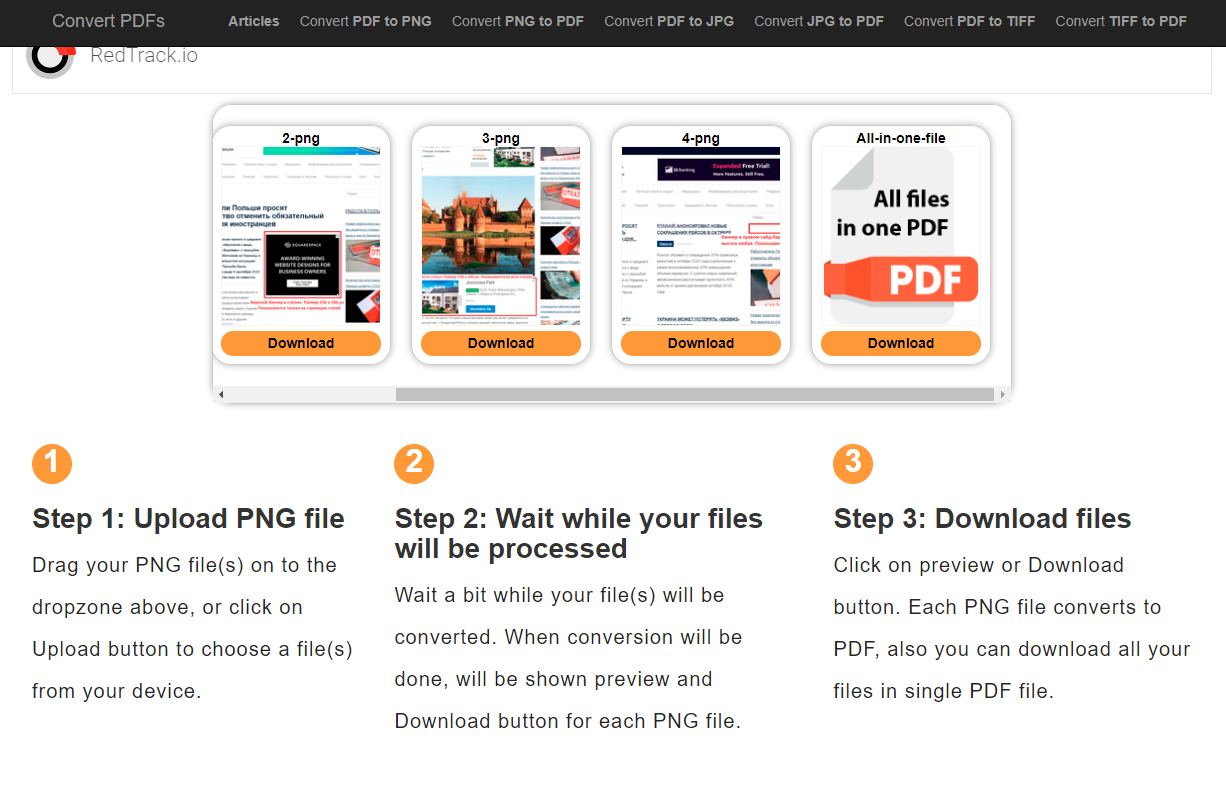Download the 4-png converted file
The image size is (1226, 804).
[x=700, y=342]
